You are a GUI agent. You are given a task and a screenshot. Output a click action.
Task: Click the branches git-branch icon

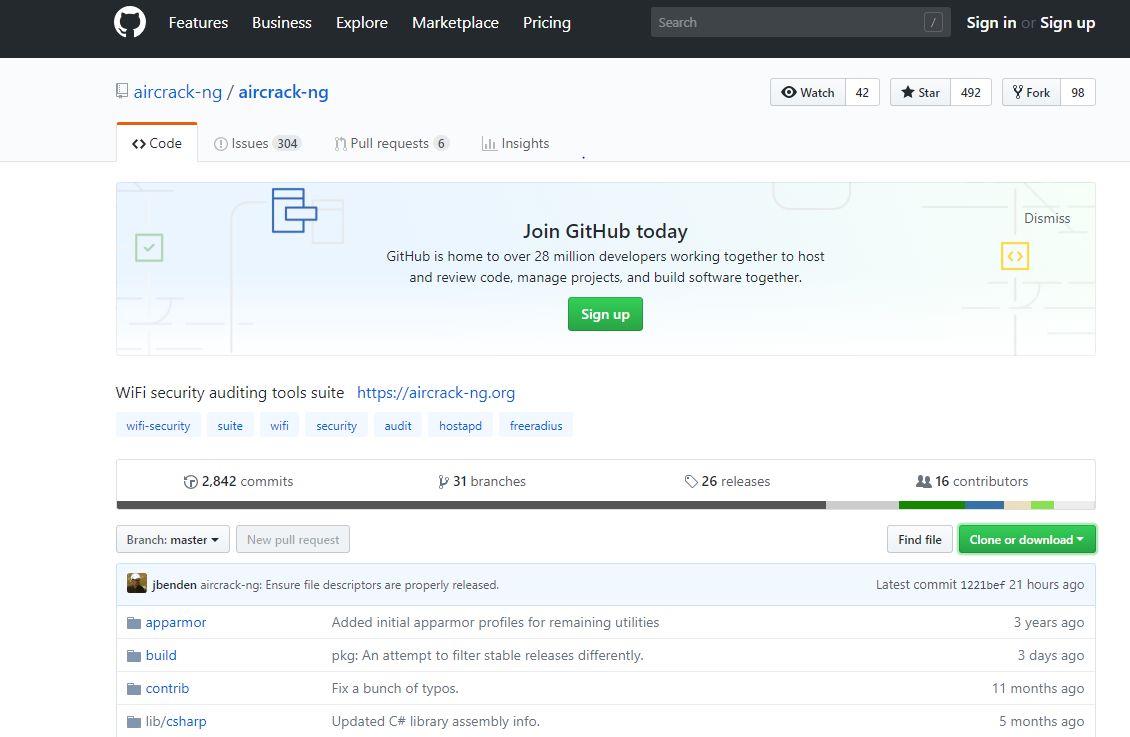coord(443,482)
